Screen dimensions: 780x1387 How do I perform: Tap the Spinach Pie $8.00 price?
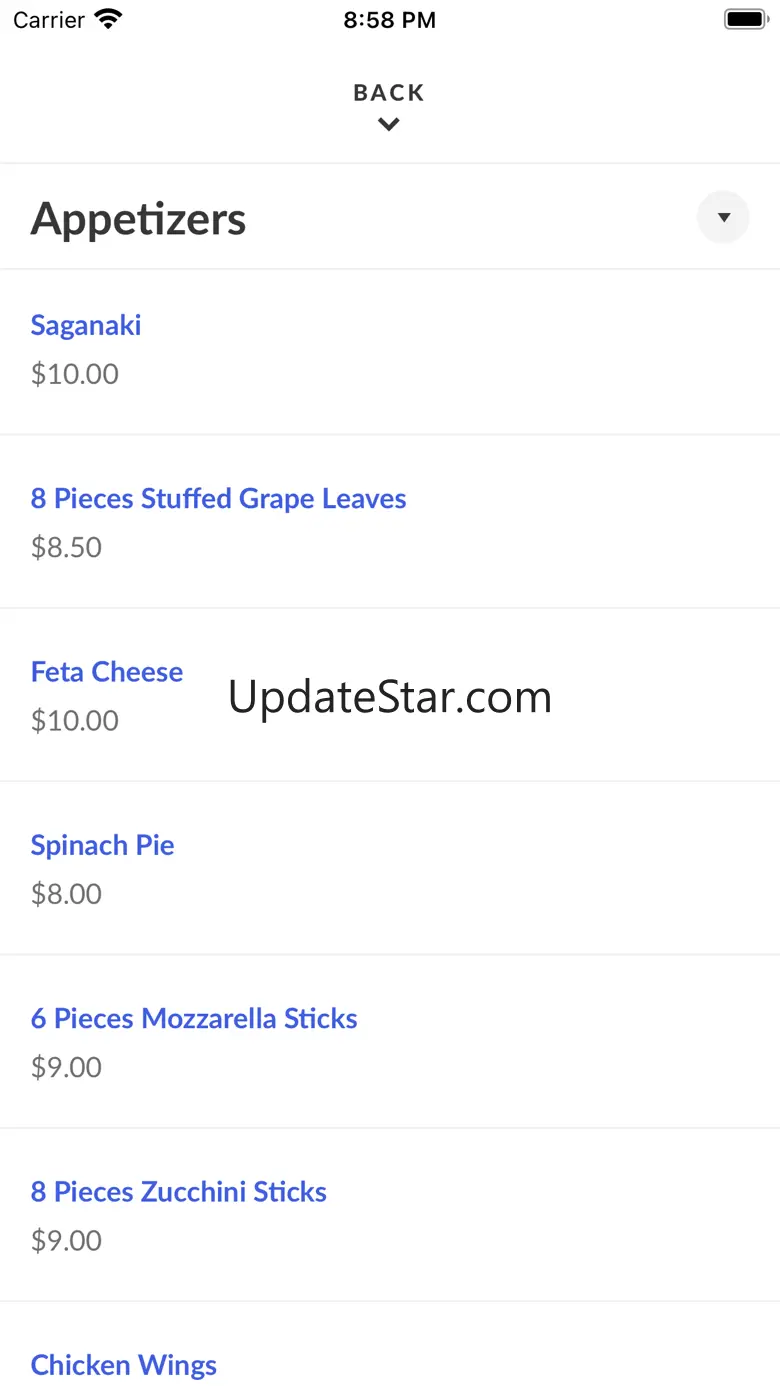point(66,893)
